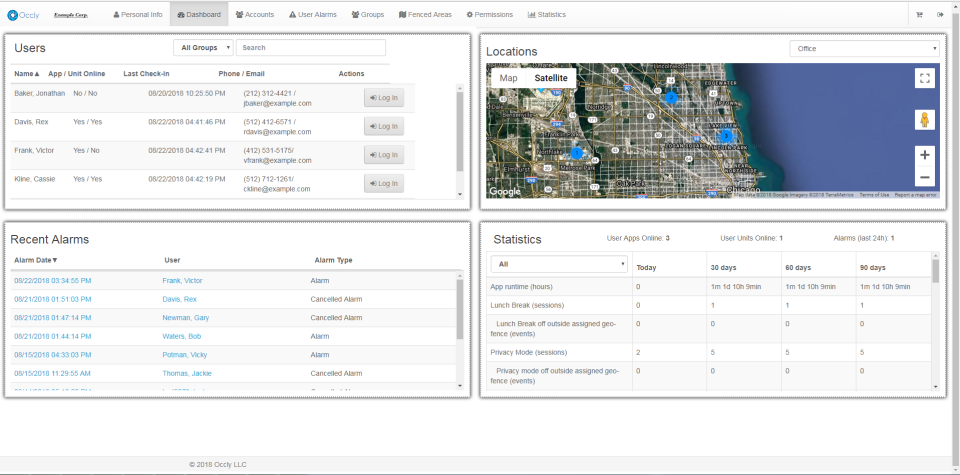Open alarm dated 08/21/2018 01:44:14 PM
This screenshot has width=960, height=475.
(x=53, y=336)
